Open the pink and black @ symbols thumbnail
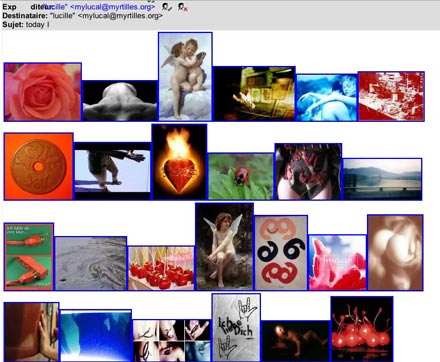This screenshot has height=362, width=440. click(x=281, y=253)
